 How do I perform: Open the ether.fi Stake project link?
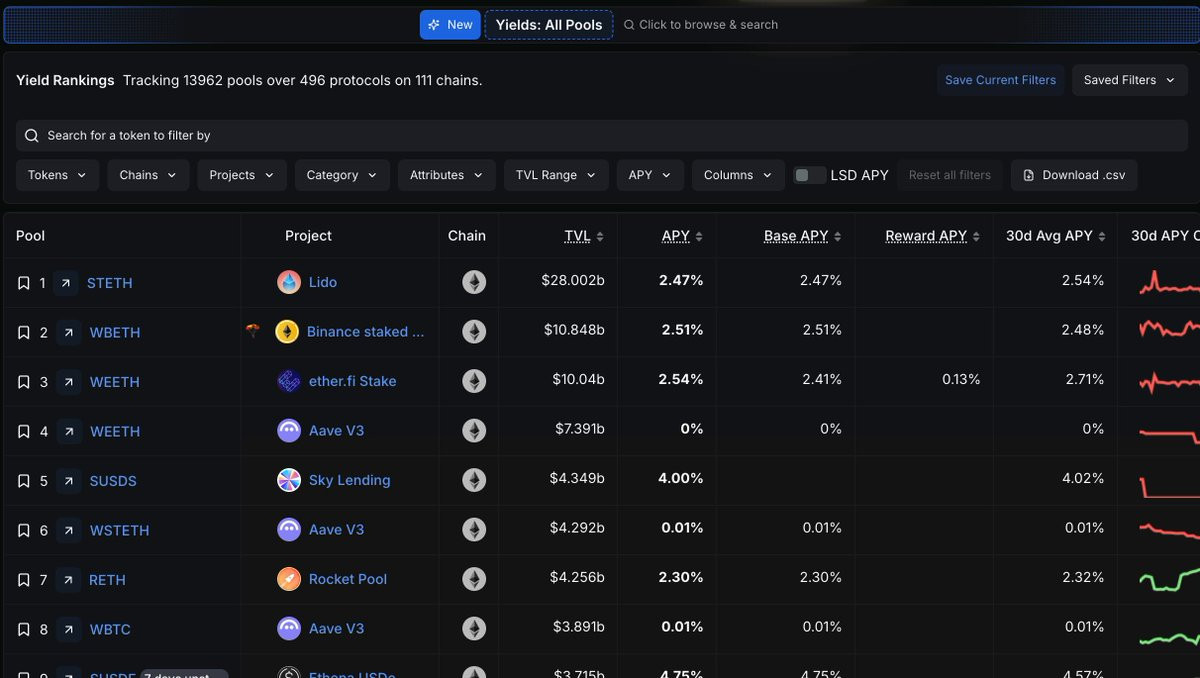pos(352,381)
